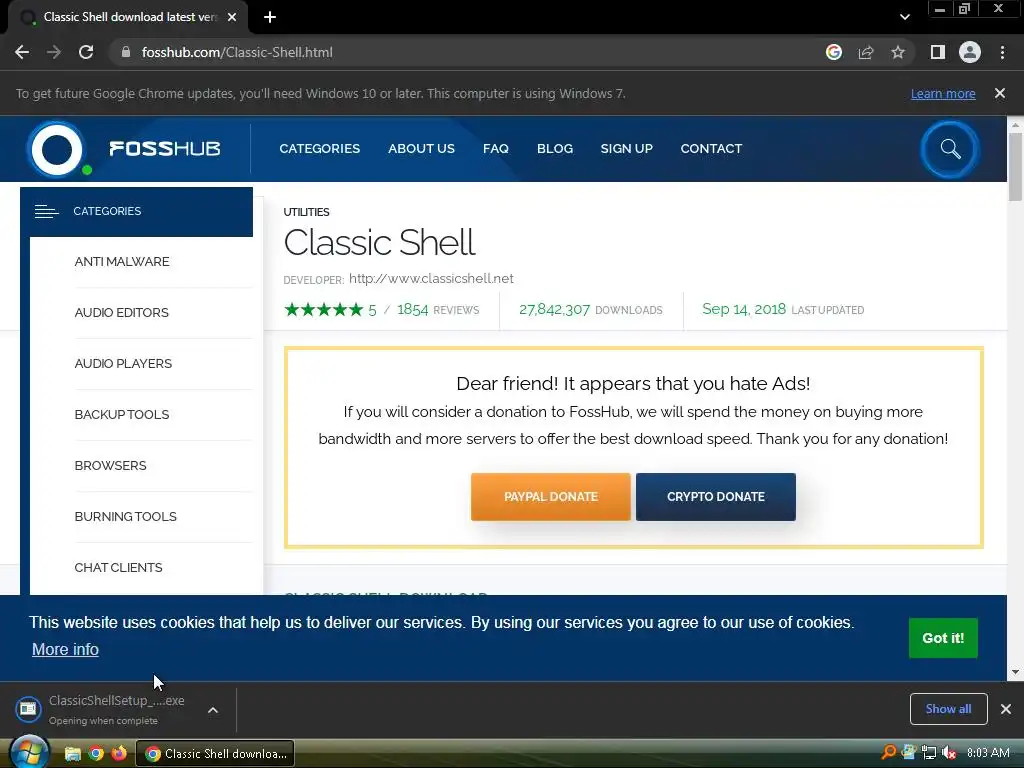Click the FossHub search magnifier

click(x=950, y=150)
